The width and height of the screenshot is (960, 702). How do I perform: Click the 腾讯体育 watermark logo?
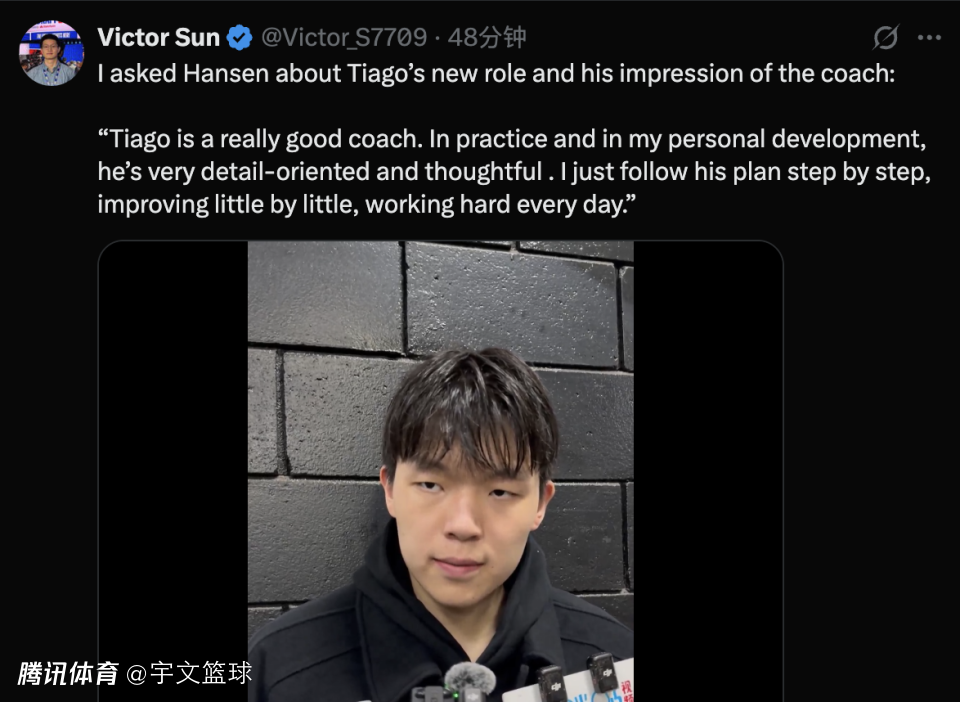68,673
